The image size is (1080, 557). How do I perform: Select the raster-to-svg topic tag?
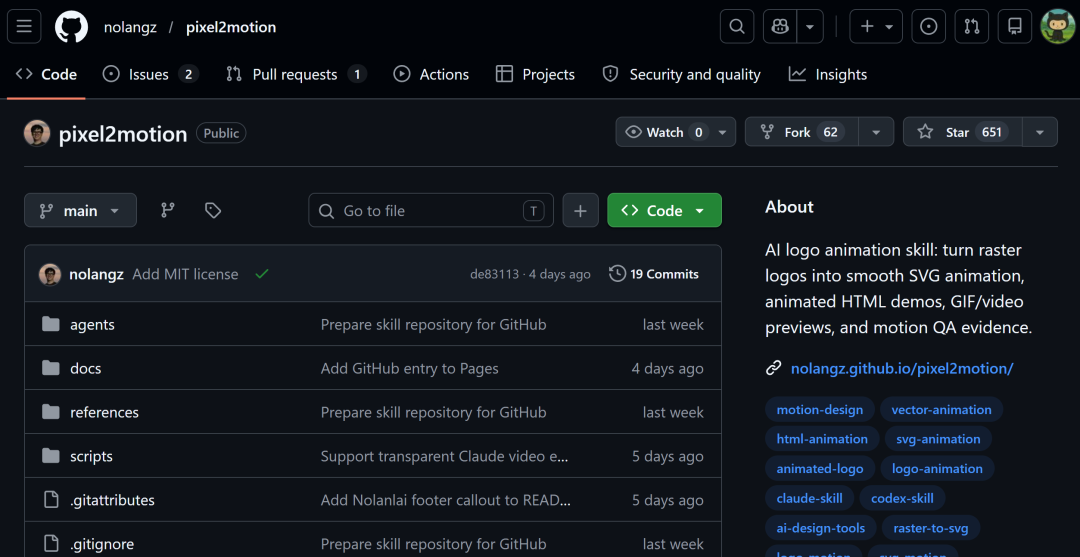931,528
